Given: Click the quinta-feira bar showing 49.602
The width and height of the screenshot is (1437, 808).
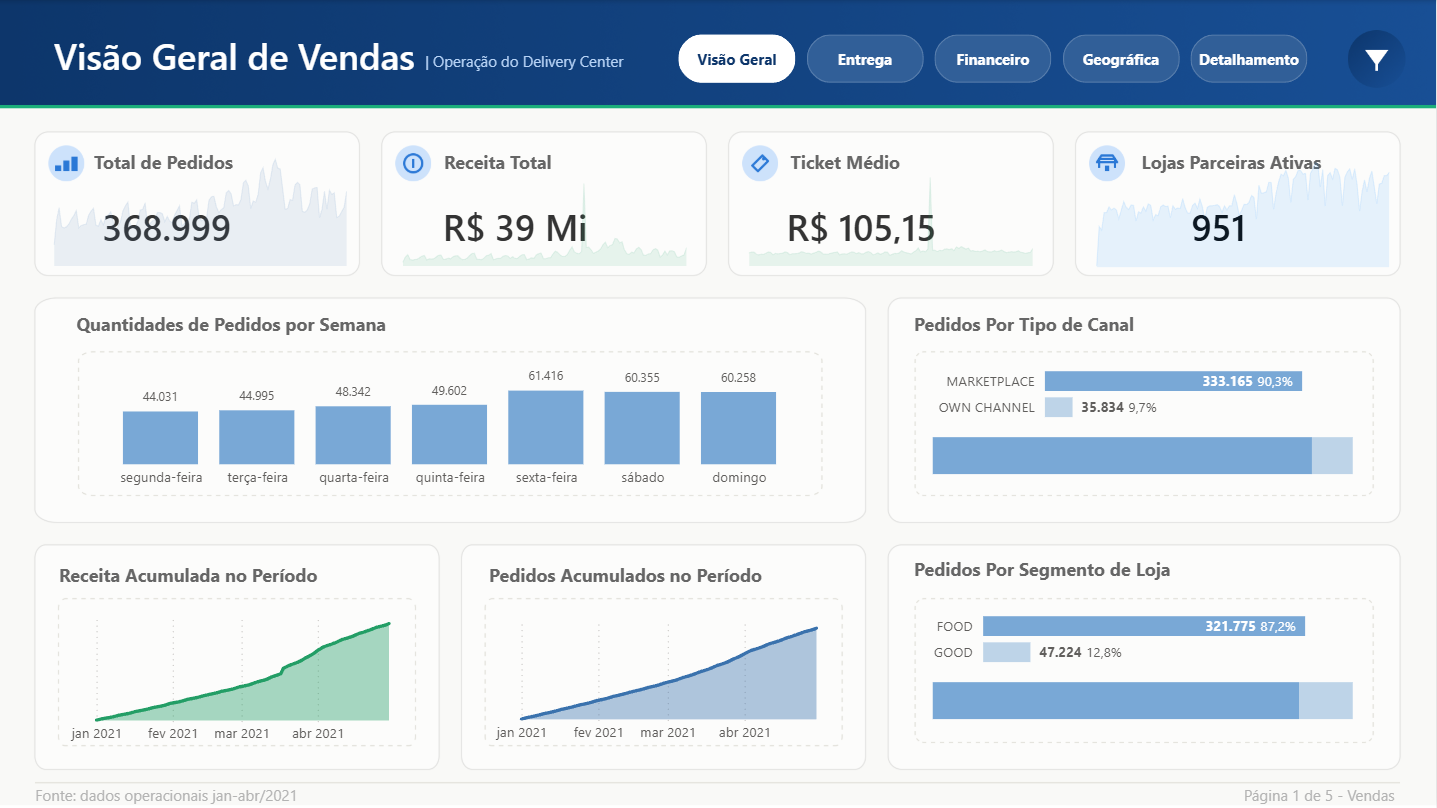Looking at the screenshot, I should 450,434.
